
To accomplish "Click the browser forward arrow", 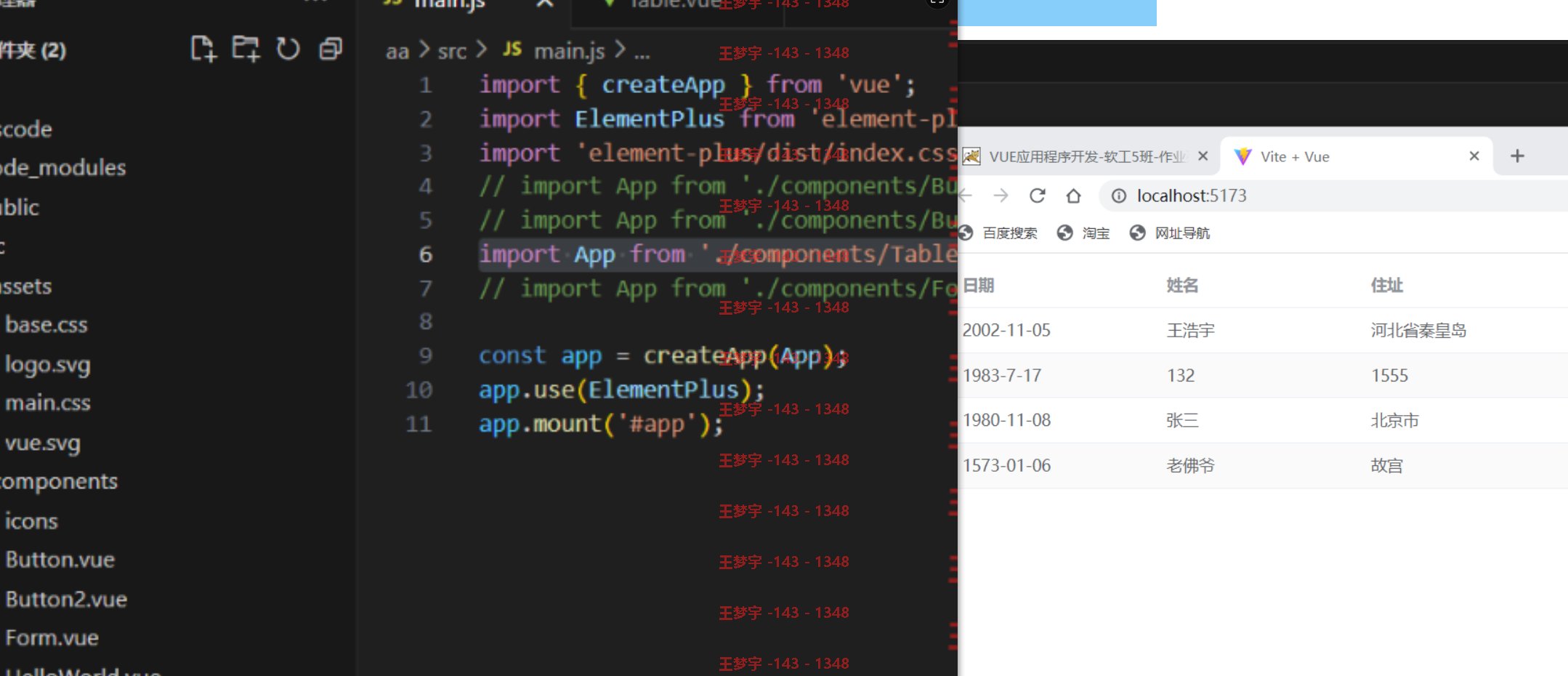I will (x=1001, y=196).
